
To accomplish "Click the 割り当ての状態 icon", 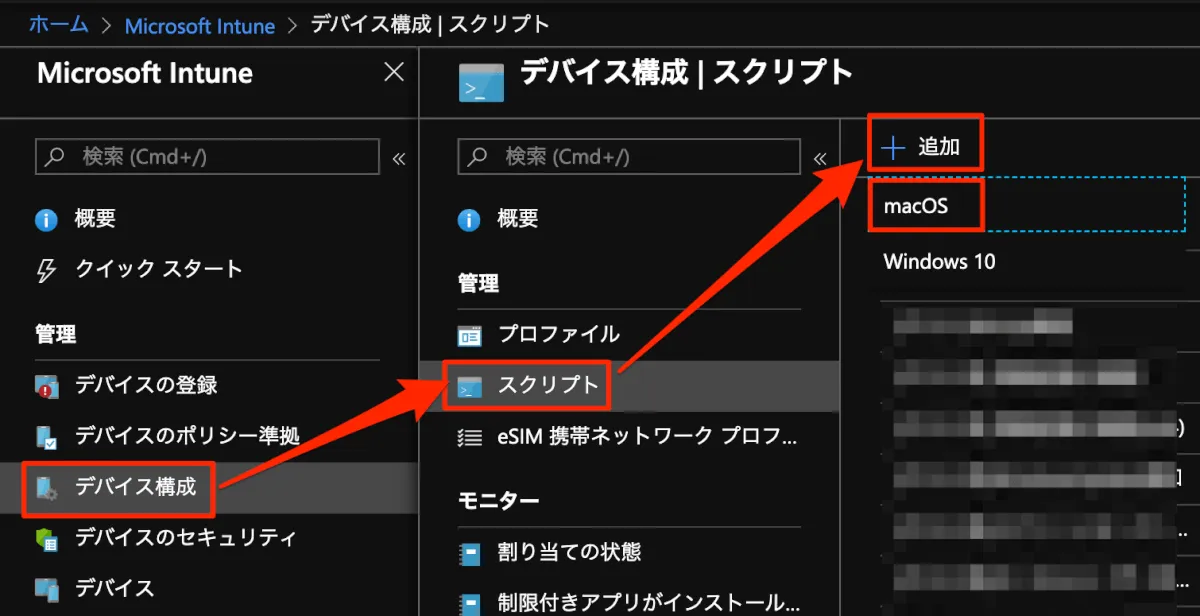I will (x=469, y=552).
